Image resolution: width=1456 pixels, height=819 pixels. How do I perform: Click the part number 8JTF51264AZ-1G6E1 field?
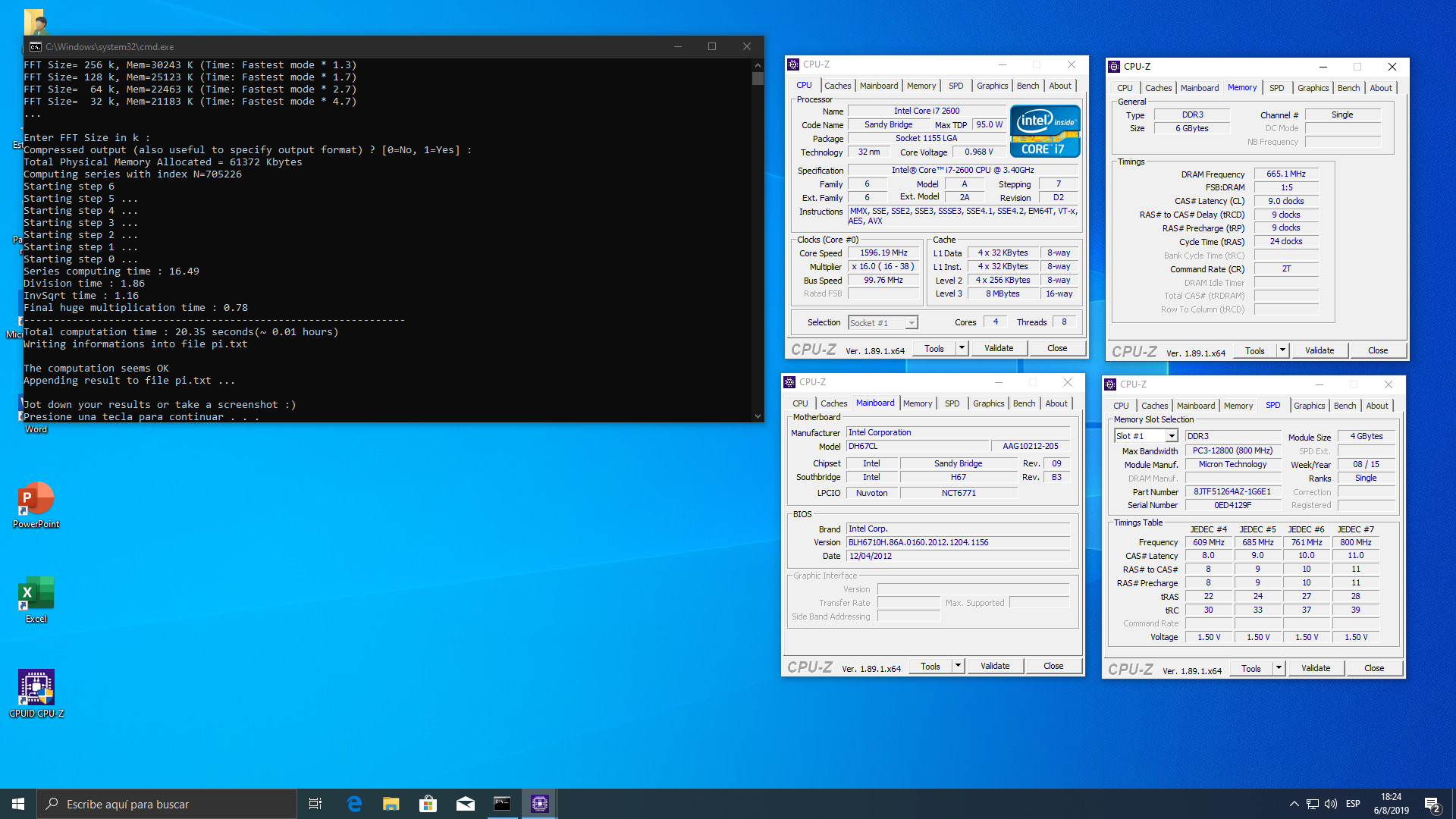coord(1232,491)
